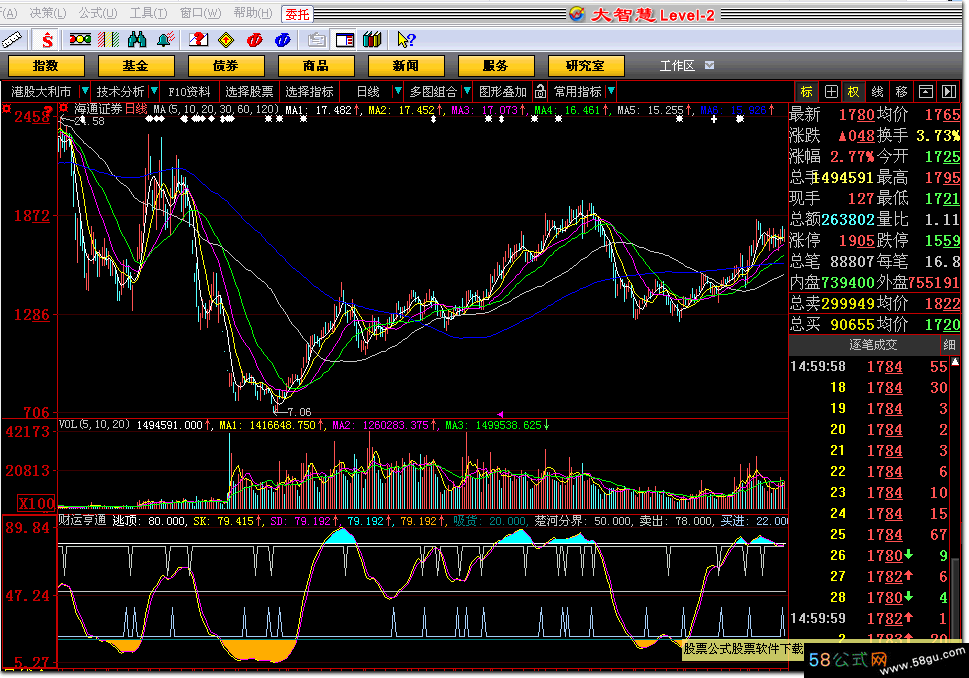
Task: Click the red gear icon beside 海通证券
Action: (64, 109)
